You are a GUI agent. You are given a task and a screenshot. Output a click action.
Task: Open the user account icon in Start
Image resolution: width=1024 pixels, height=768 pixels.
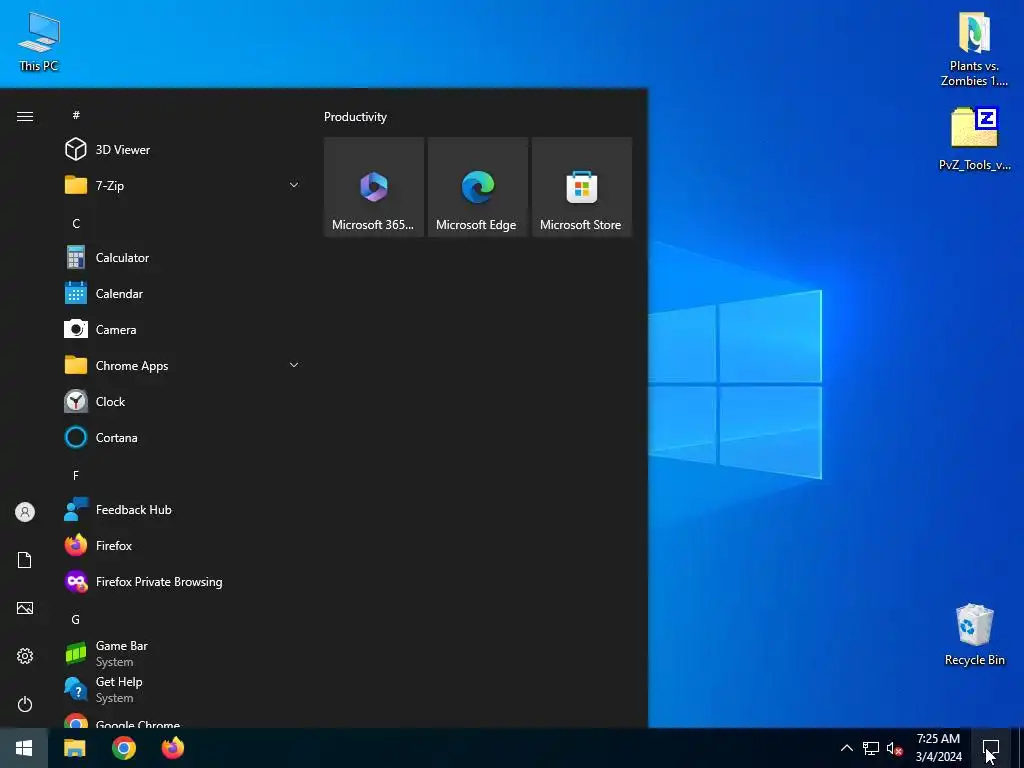pyautogui.click(x=25, y=512)
